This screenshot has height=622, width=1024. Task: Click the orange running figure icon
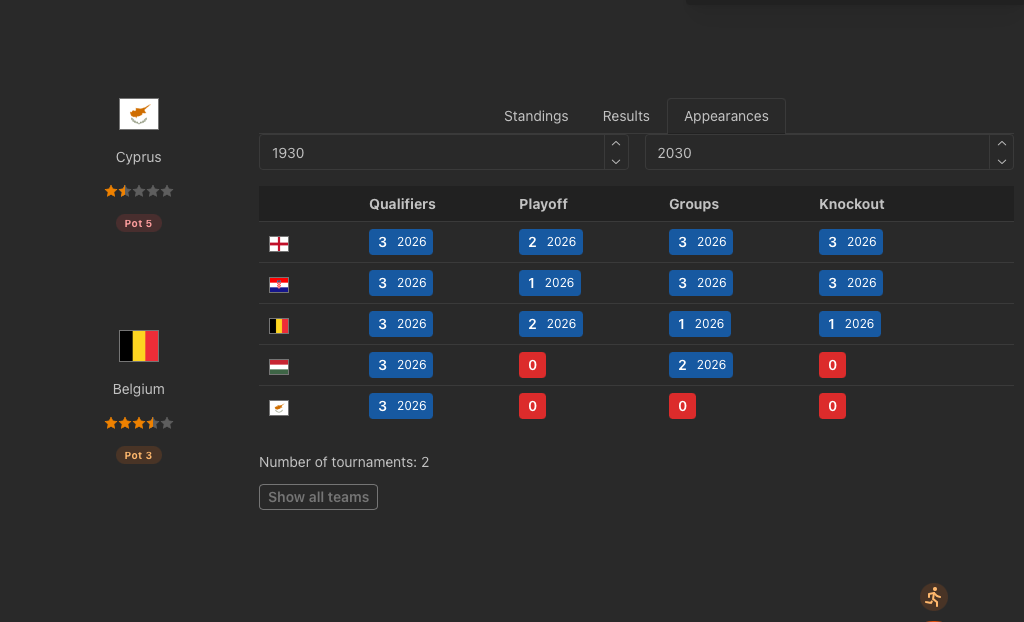[x=933, y=597]
